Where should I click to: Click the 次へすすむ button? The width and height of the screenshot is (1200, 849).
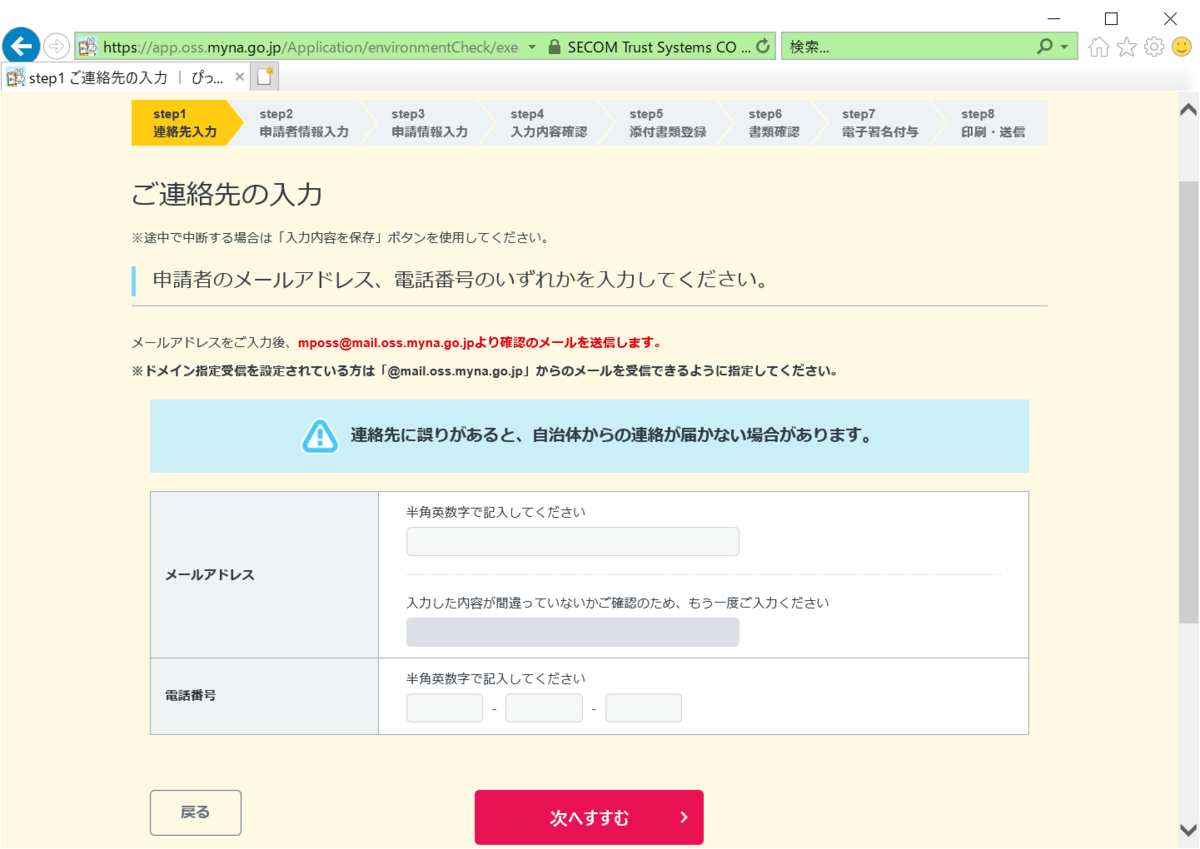click(589, 817)
